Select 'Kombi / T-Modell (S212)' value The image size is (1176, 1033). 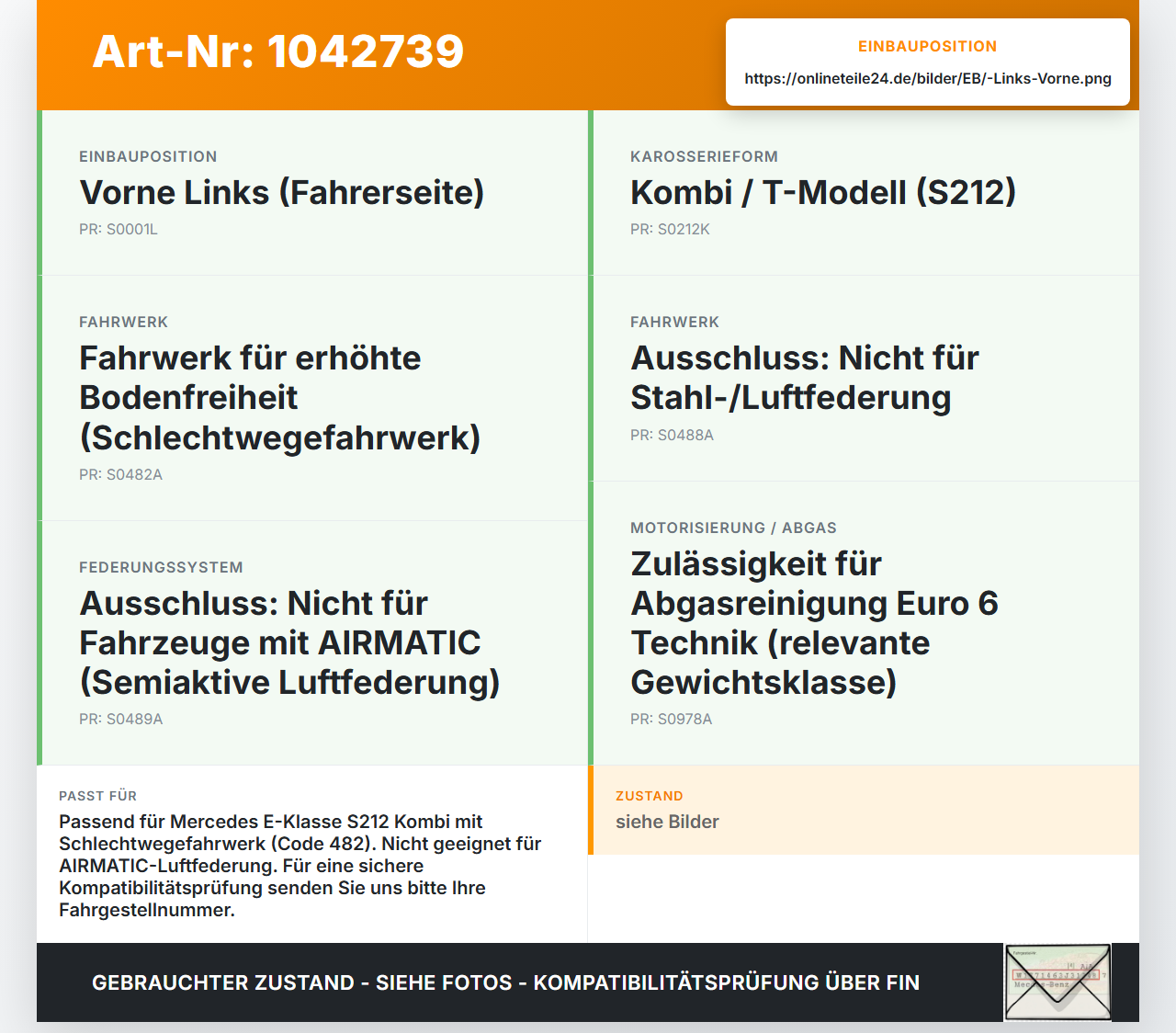tap(823, 192)
